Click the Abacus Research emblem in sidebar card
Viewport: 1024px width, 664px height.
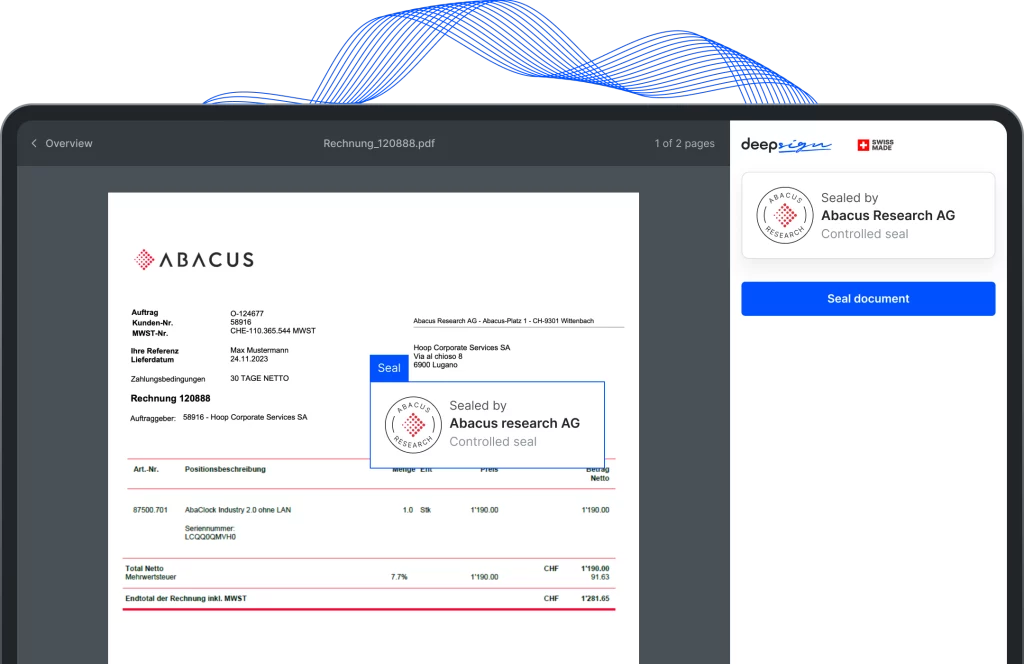tap(785, 215)
